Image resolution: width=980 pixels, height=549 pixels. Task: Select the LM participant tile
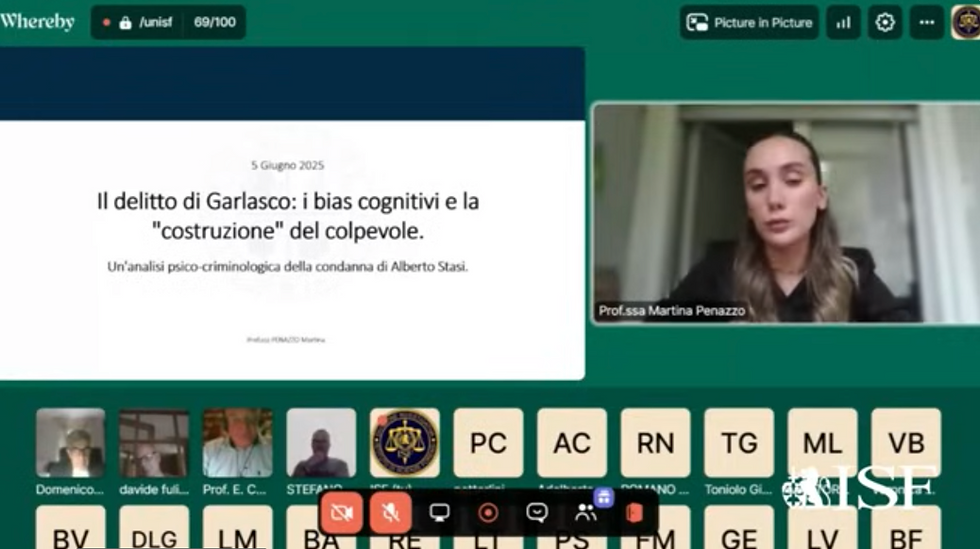tap(238, 528)
